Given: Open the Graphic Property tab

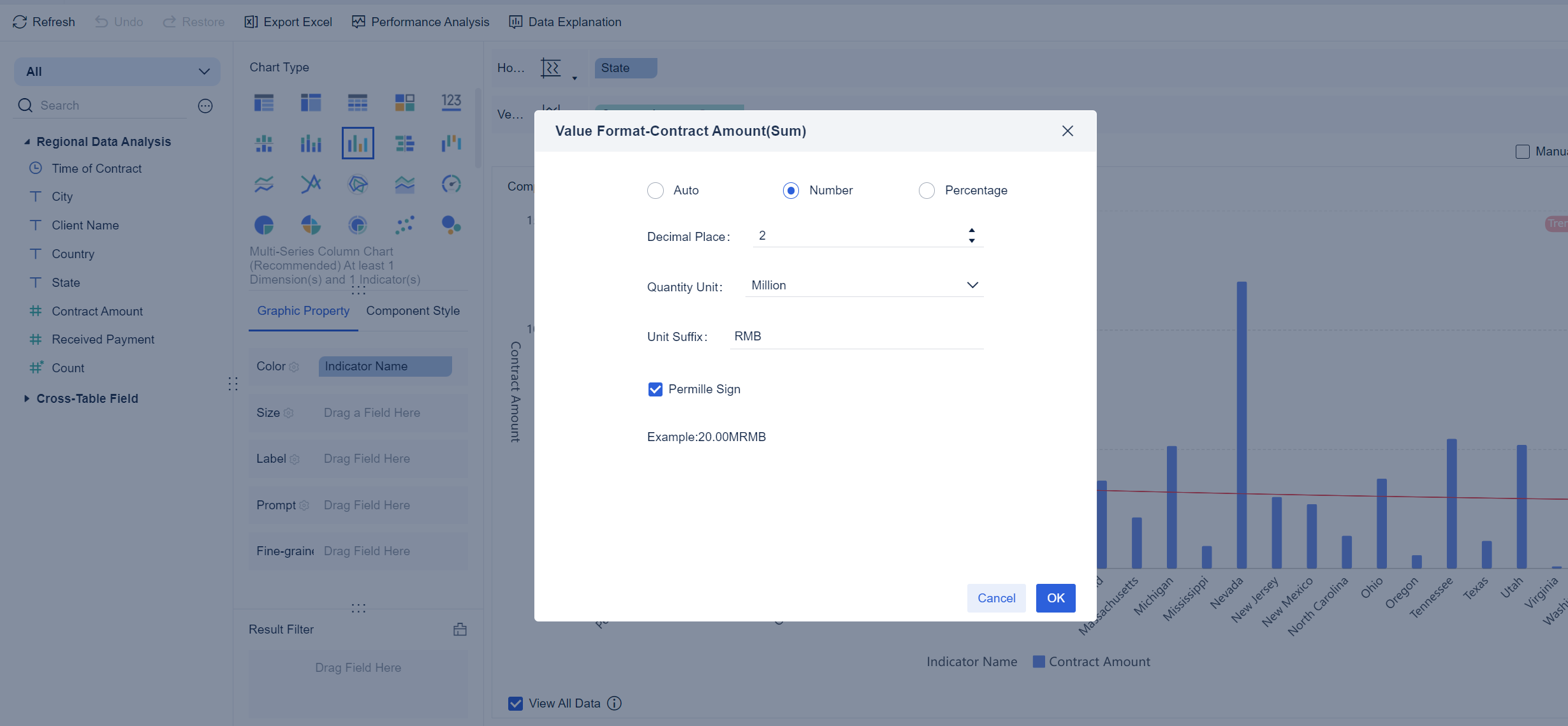Looking at the screenshot, I should (304, 311).
